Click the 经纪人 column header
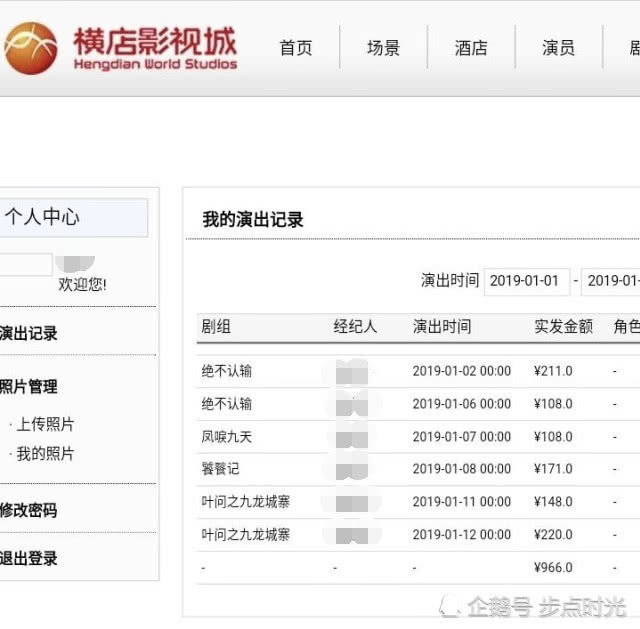Image resolution: width=640 pixels, height=629 pixels. 355,327
